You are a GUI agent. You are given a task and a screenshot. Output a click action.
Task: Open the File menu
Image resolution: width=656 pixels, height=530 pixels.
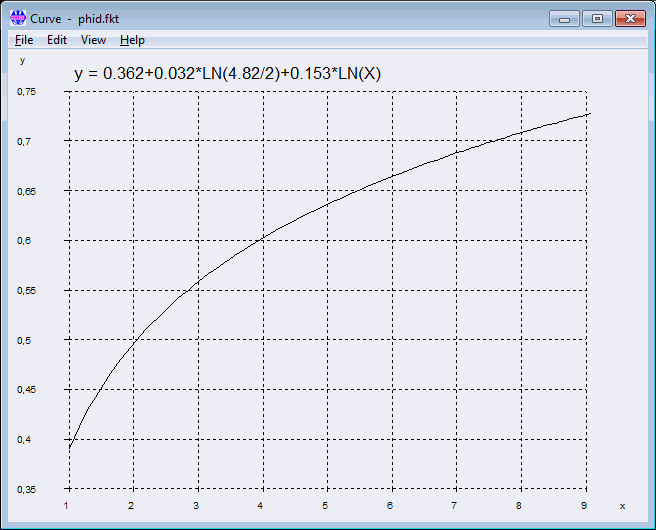[x=24, y=40]
